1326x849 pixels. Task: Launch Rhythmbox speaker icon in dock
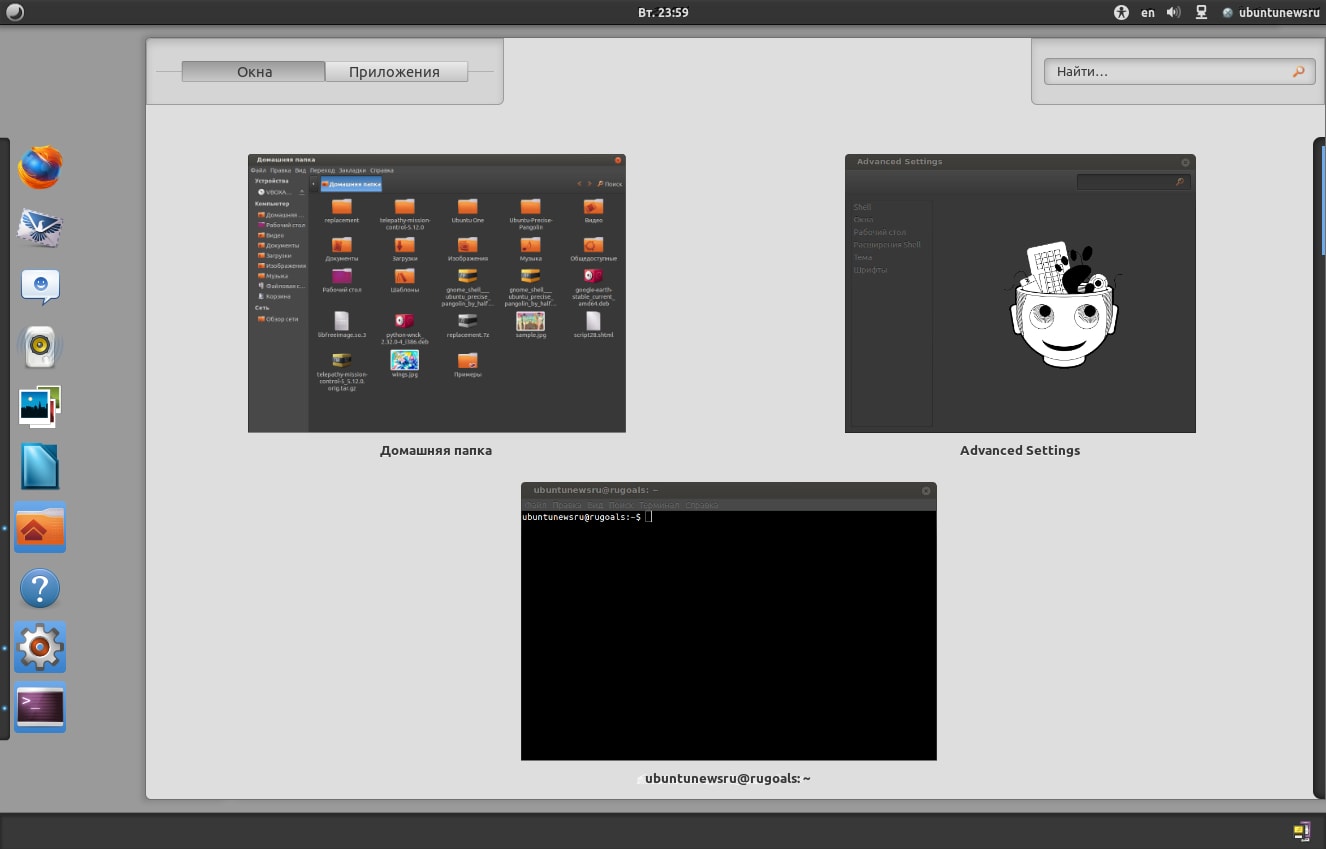coord(40,347)
